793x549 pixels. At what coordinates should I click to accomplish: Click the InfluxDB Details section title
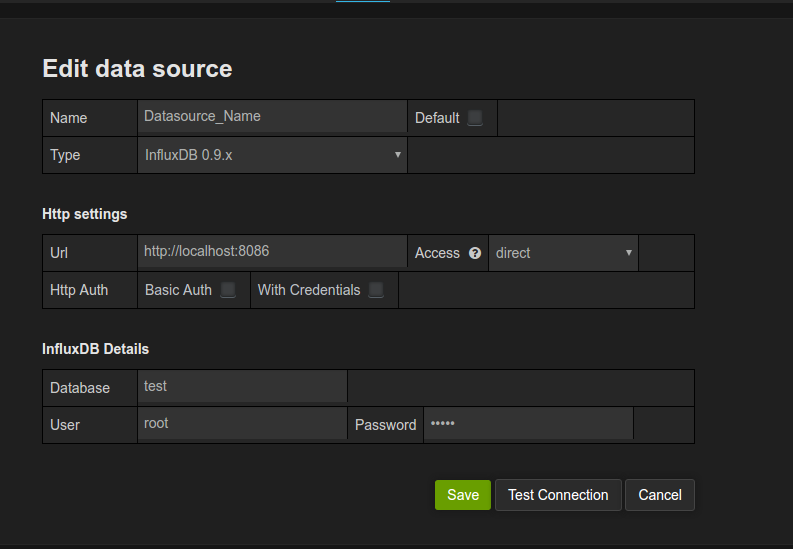[95, 349]
